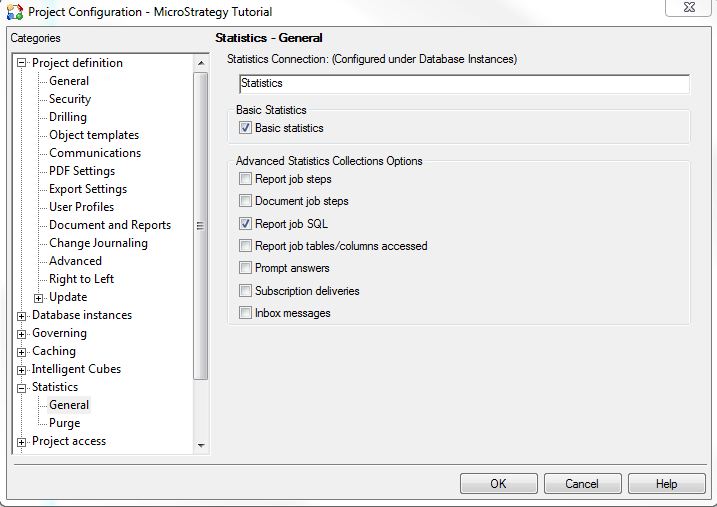Select the Purge item under Statistics
717x507 pixels.
click(64, 423)
